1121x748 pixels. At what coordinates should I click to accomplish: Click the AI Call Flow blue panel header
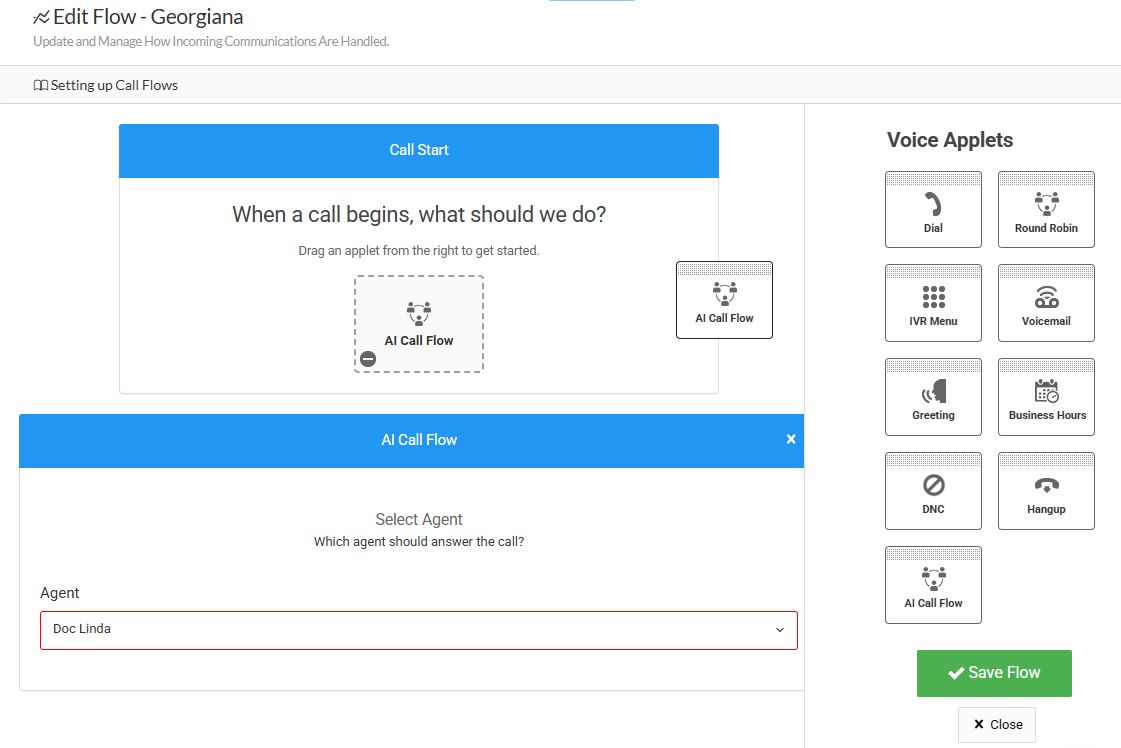[419, 440]
